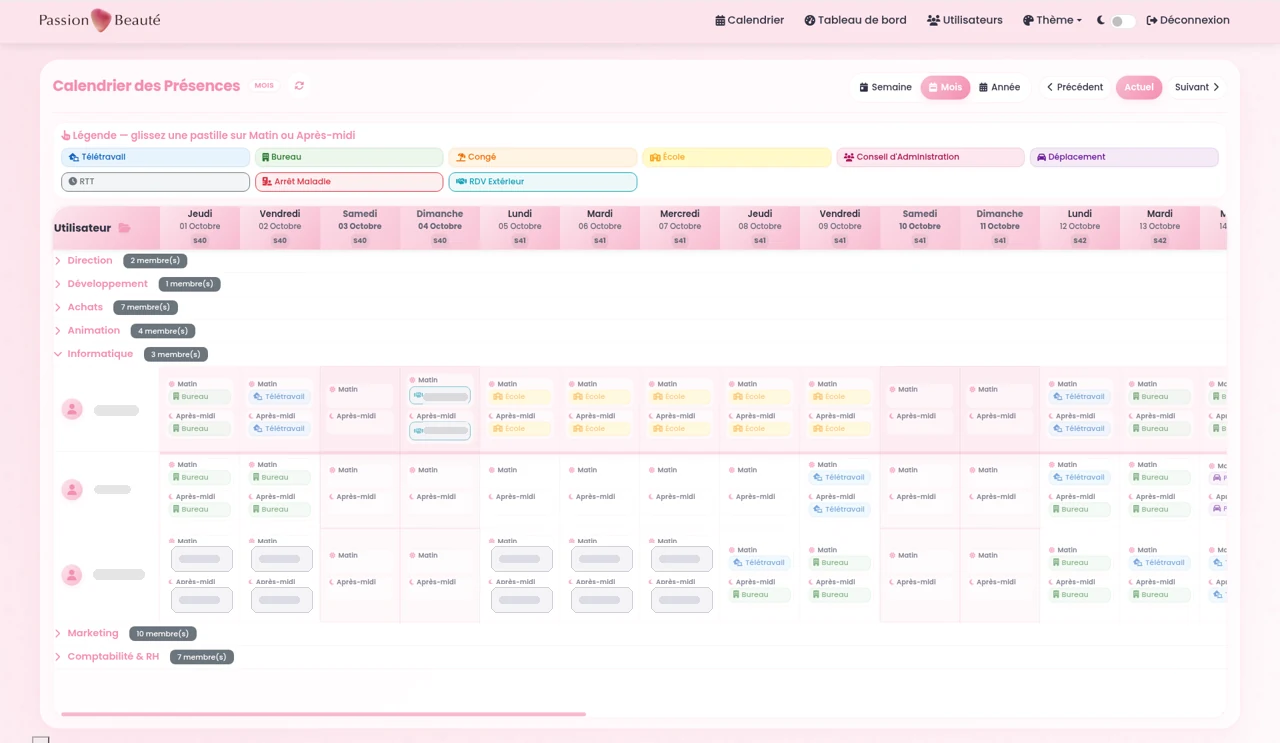Select Conseil d'Administration legend chip
Screen dimensions: 1280x743
(x=931, y=157)
